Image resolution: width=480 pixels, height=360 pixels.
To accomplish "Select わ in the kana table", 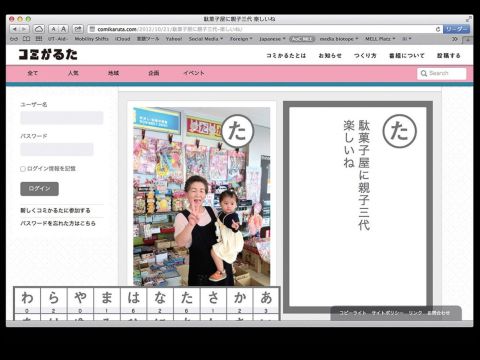I will click(27, 298).
